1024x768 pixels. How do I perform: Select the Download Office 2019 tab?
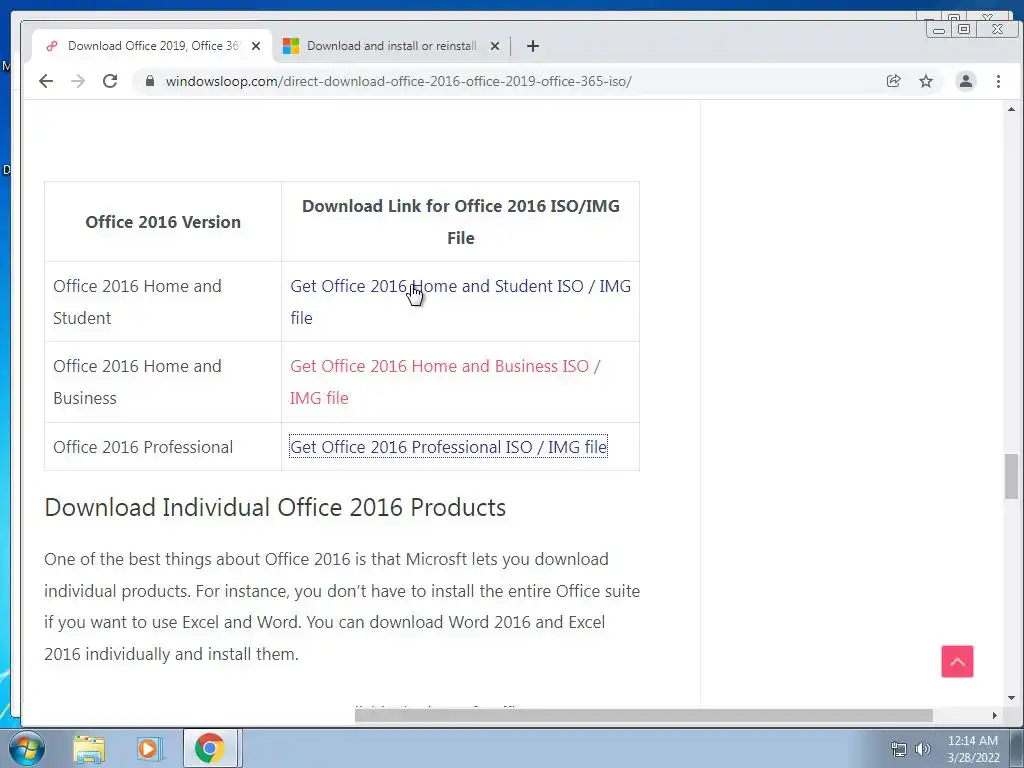[x=153, y=46]
